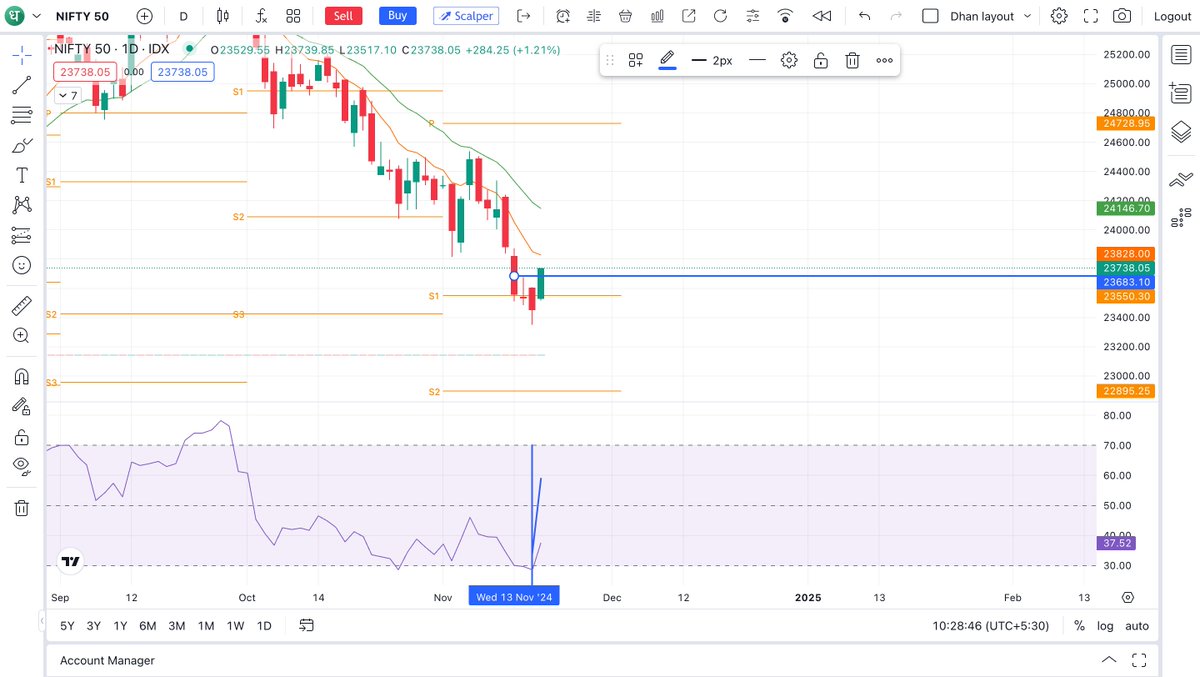Click the NIFTY 50 symbol search field
Viewport: 1200px width, 677px height.
click(81, 16)
